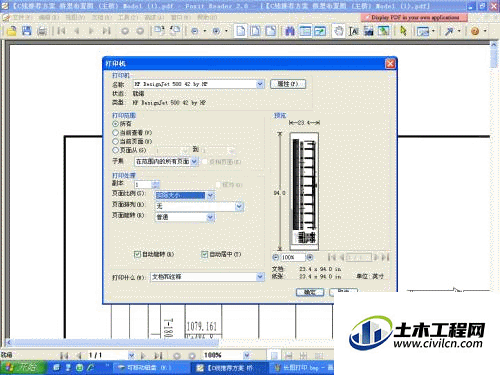Click the yellow arrow pointer tool icon
This screenshot has width=500, height=375.
tap(403, 31)
